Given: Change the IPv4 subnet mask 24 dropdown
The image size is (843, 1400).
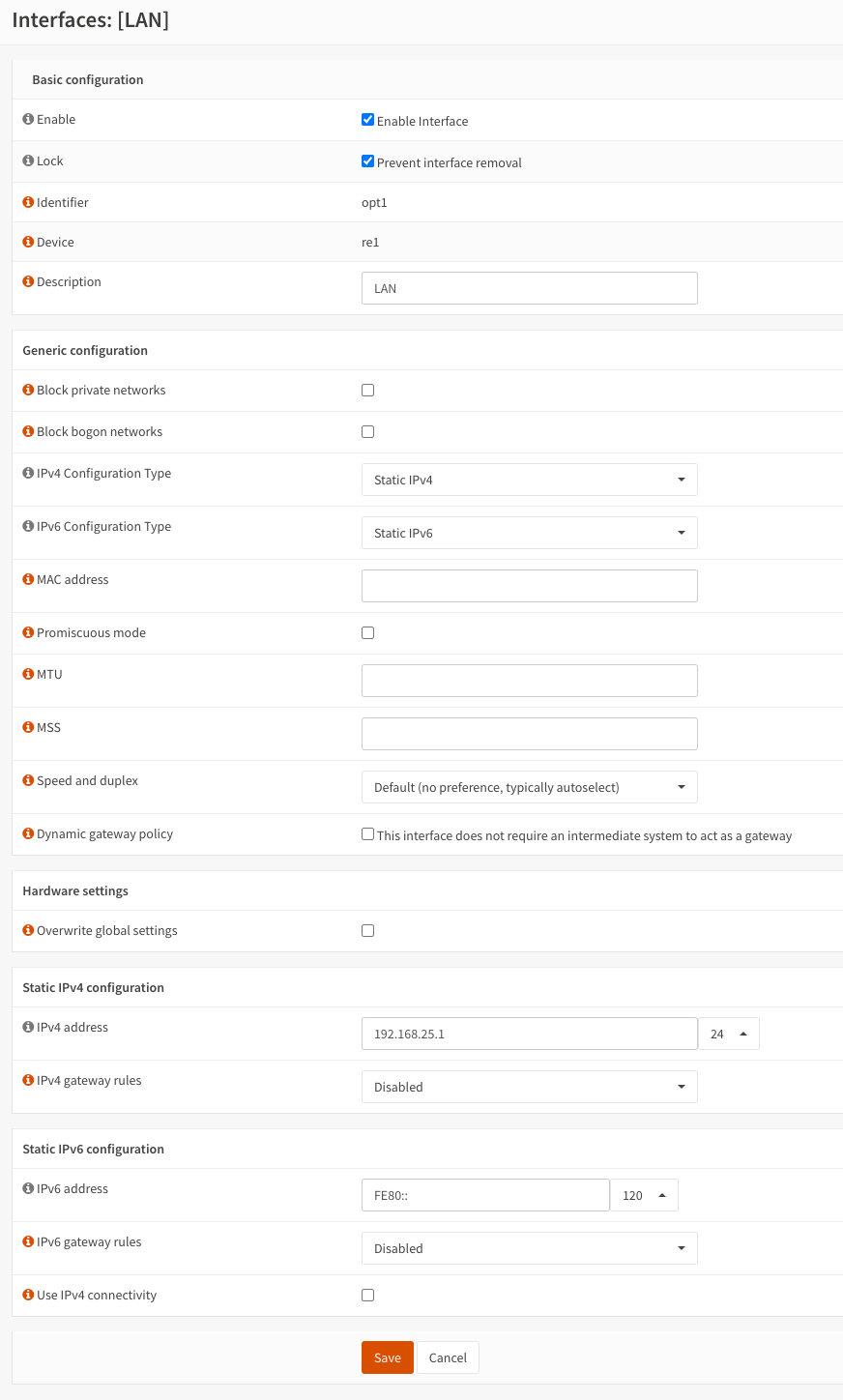Looking at the screenshot, I should click(x=729, y=1034).
